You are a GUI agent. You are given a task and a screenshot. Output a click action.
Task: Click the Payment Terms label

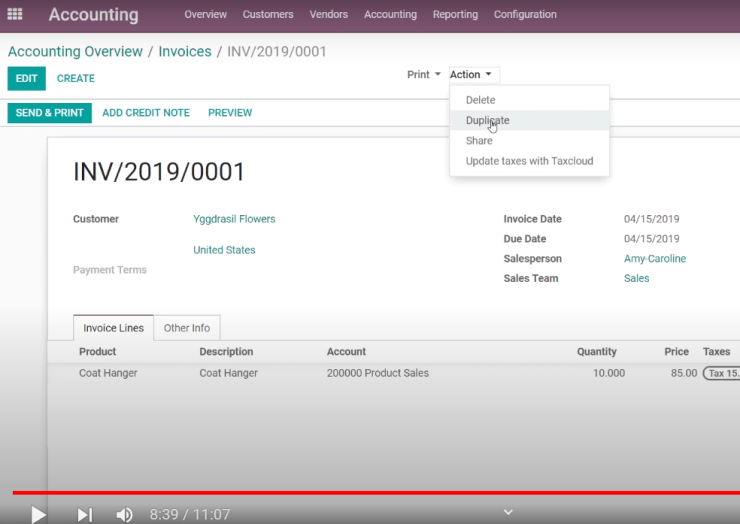109,270
